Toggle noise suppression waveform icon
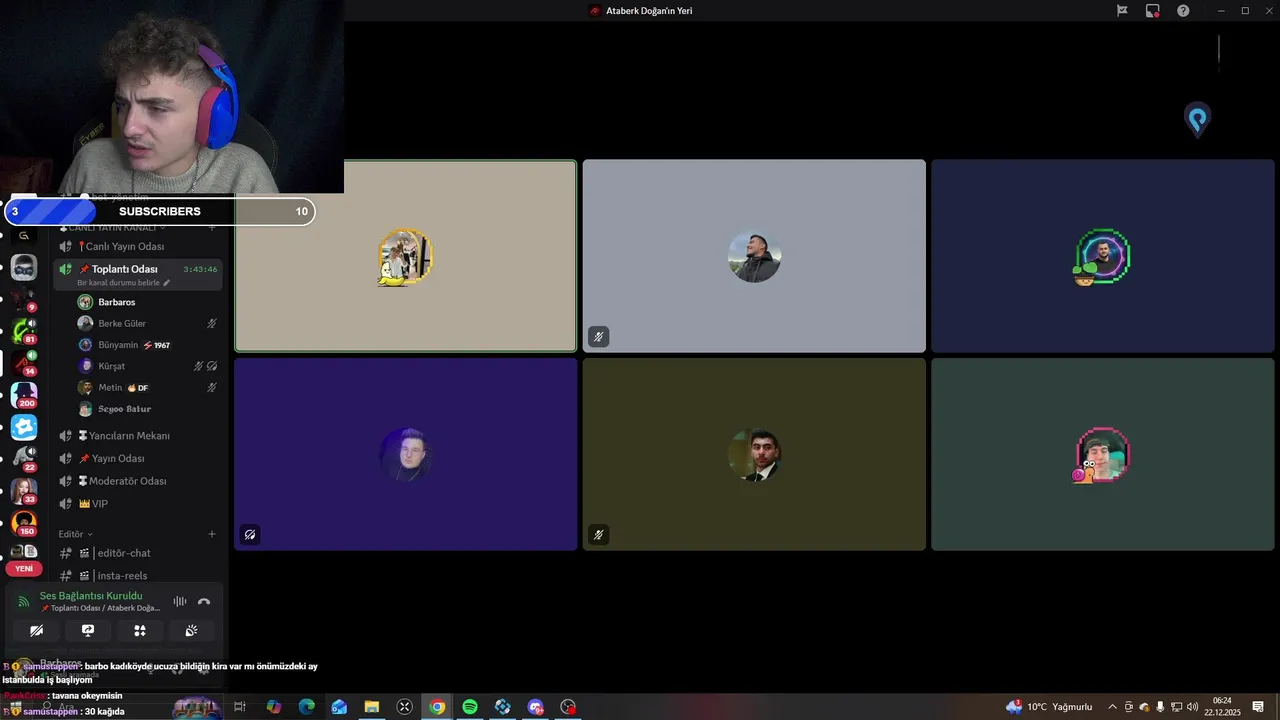Viewport: 1280px width, 720px height. (x=180, y=601)
